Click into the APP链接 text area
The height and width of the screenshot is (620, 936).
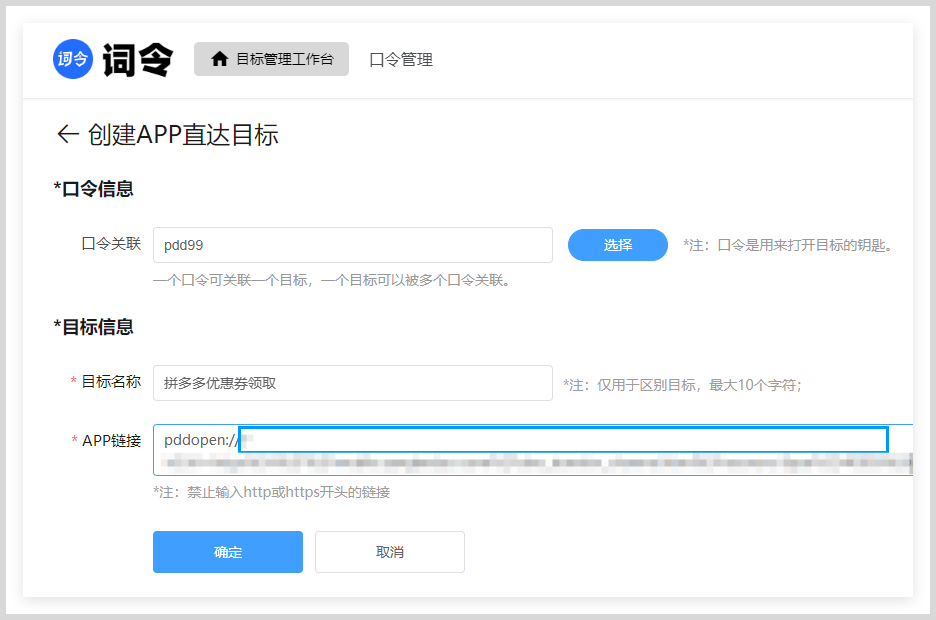point(532,450)
